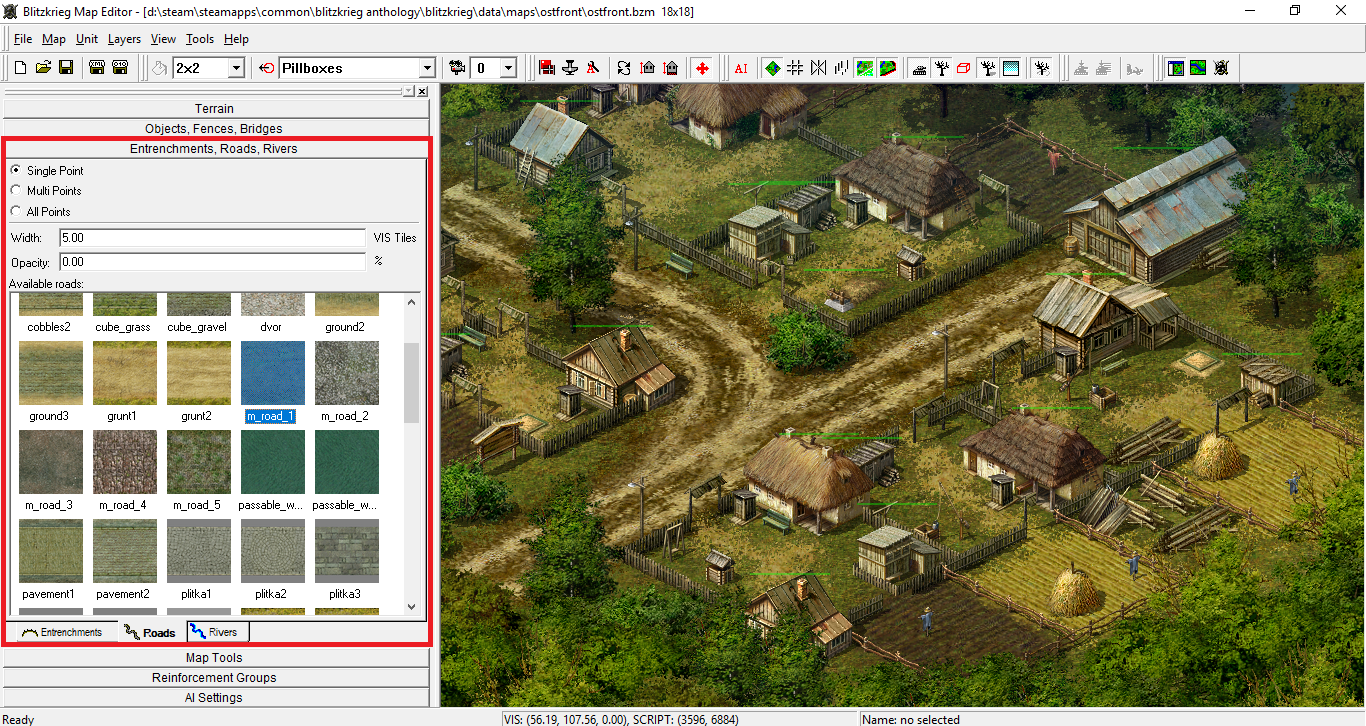The width and height of the screenshot is (1366, 726).
Task: Expand the Reinforcement Groups section
Action: (215, 677)
